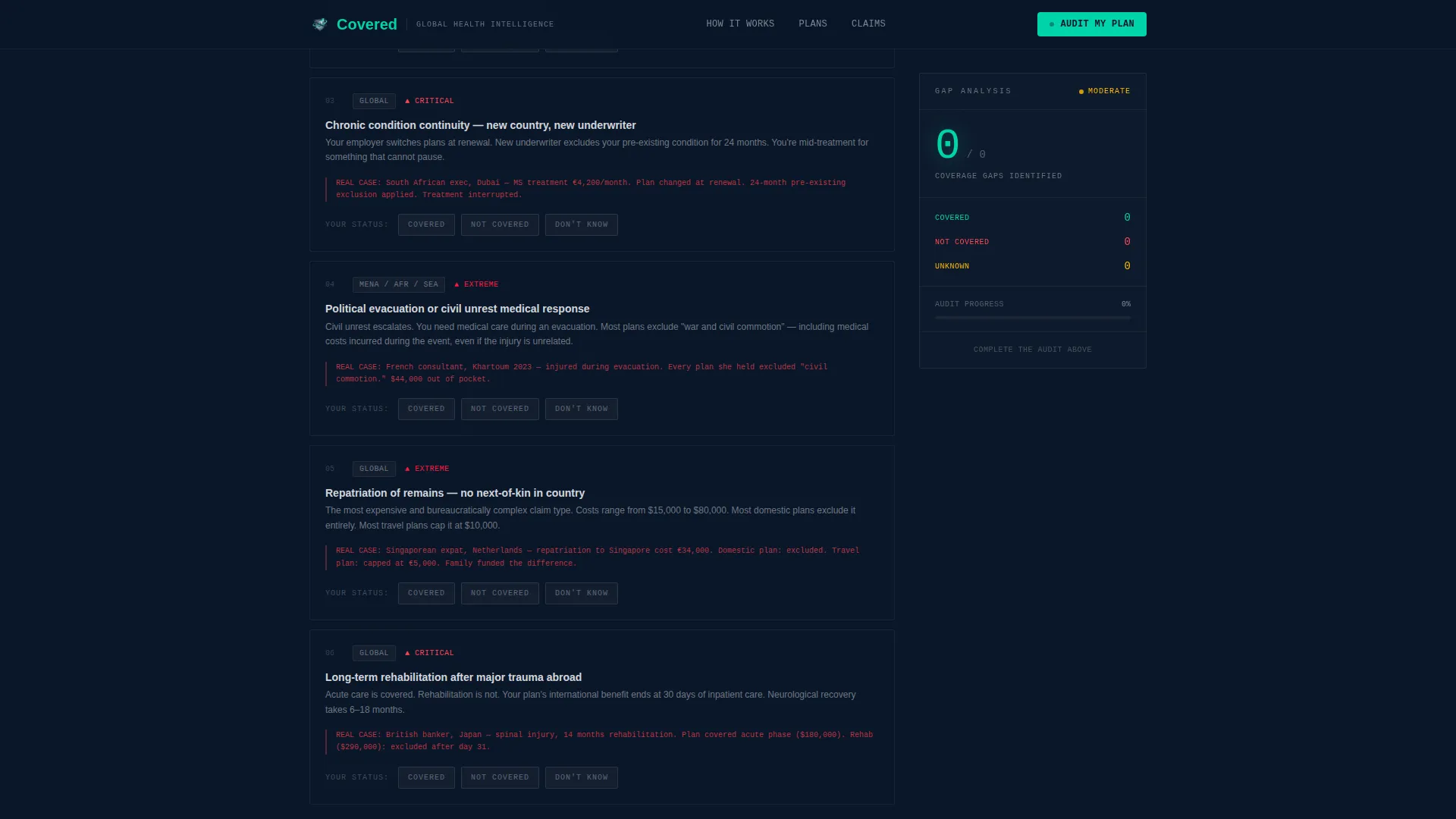Click the Singaporean expat real case text
Screen dimensions: 1456x819
[x=598, y=557]
